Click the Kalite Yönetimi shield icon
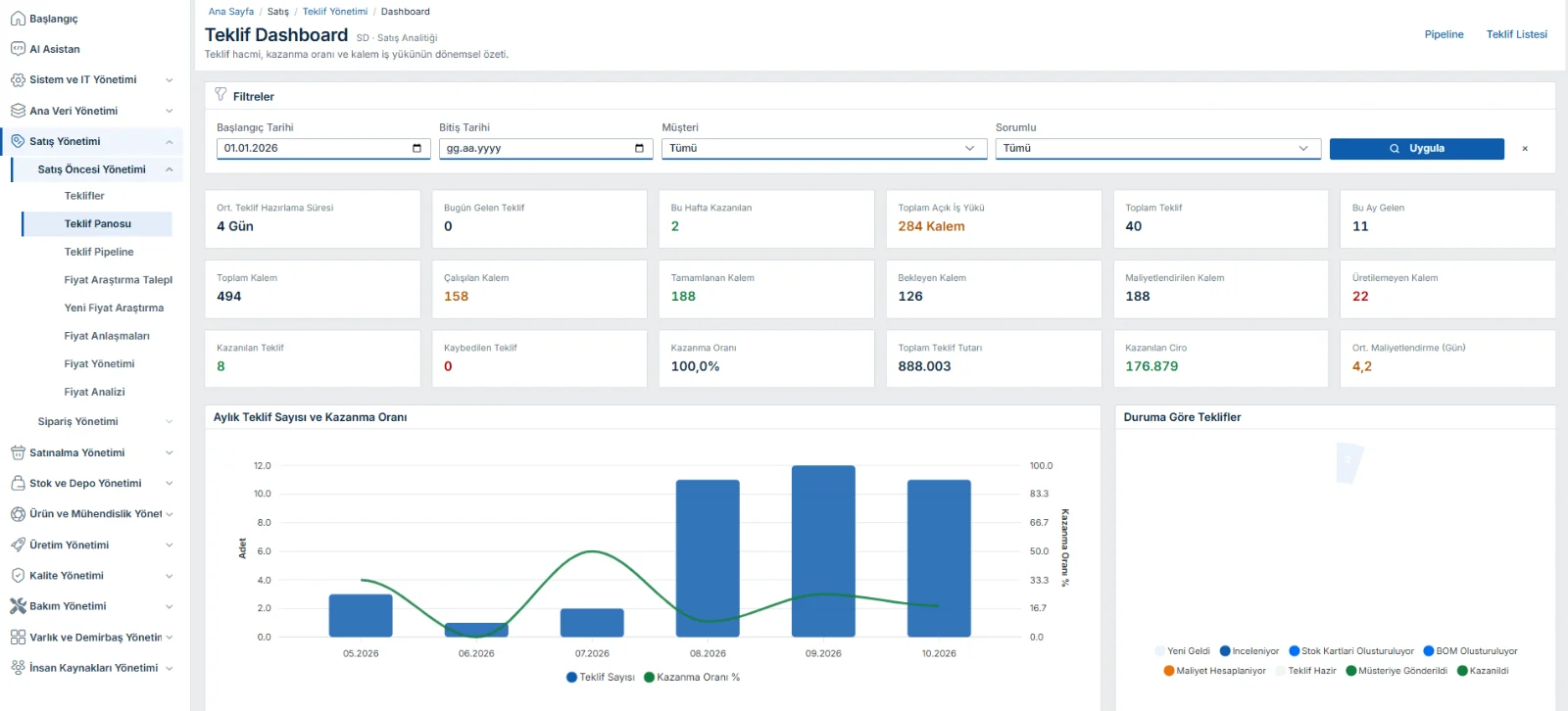The height and width of the screenshot is (711, 1568). coord(18,576)
